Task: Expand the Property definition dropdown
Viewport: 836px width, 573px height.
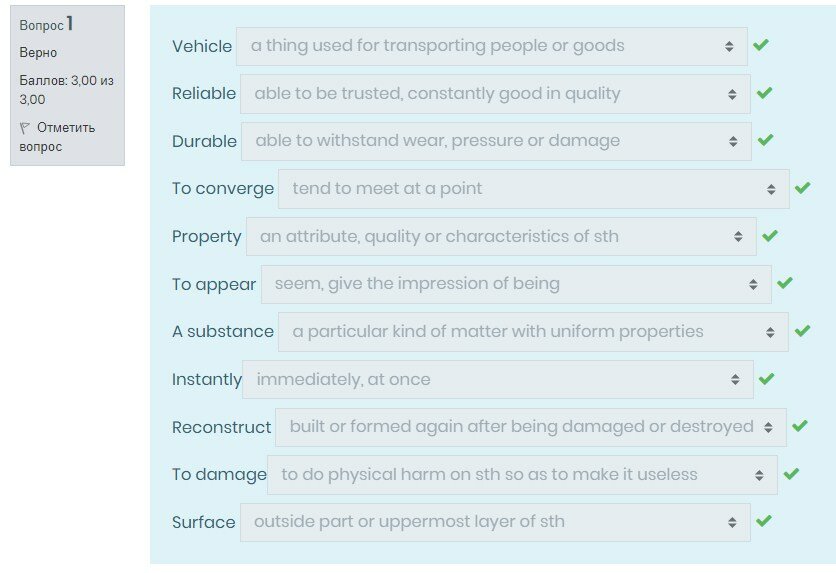Action: (501, 237)
